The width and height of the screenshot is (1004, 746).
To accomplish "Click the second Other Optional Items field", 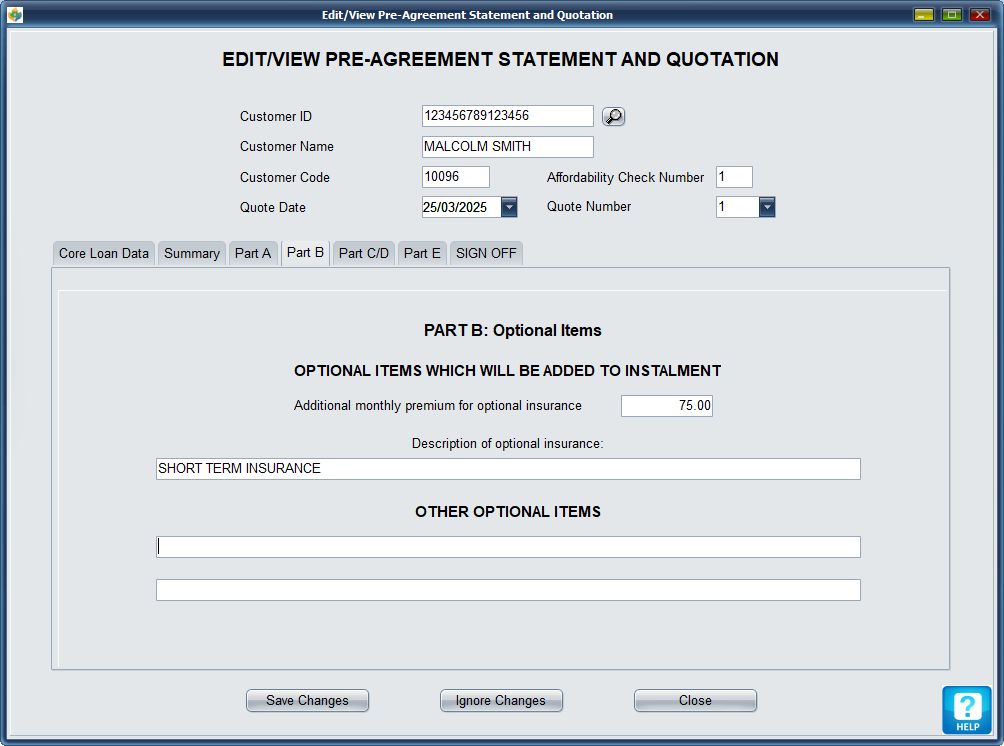I will click(x=508, y=590).
